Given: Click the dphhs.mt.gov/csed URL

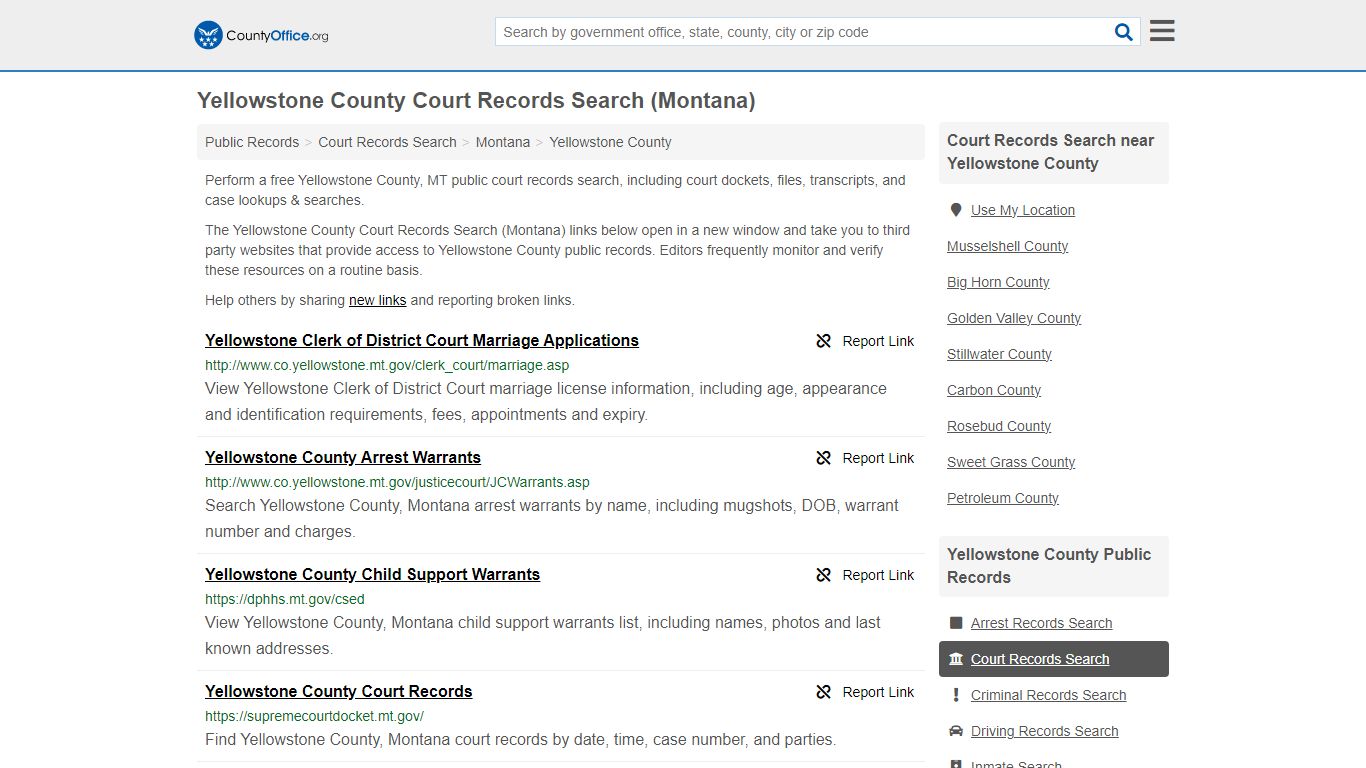Looking at the screenshot, I should pyautogui.click(x=285, y=599).
